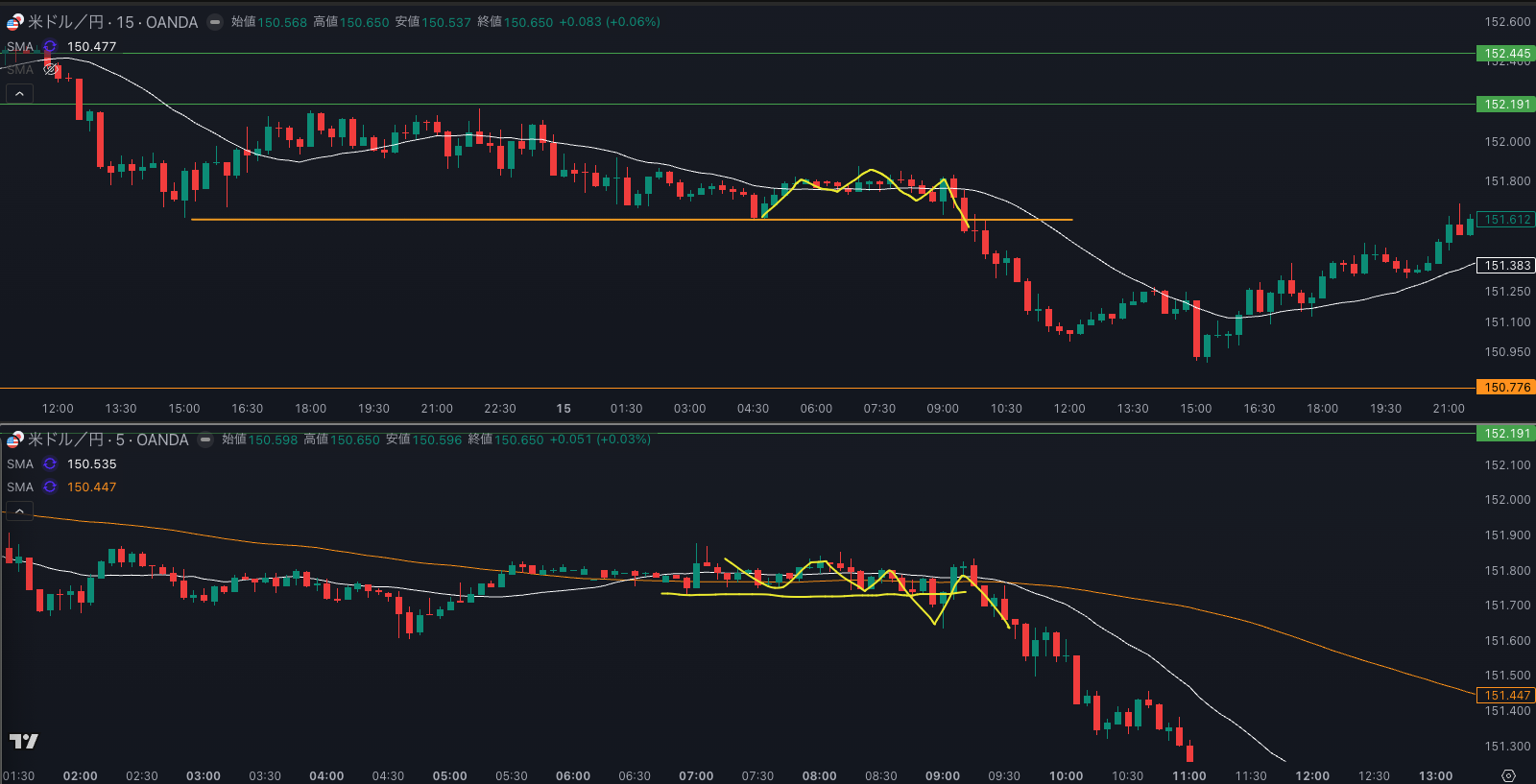
Task: Click the 151.612 current price label
Action: pyautogui.click(x=1506, y=220)
